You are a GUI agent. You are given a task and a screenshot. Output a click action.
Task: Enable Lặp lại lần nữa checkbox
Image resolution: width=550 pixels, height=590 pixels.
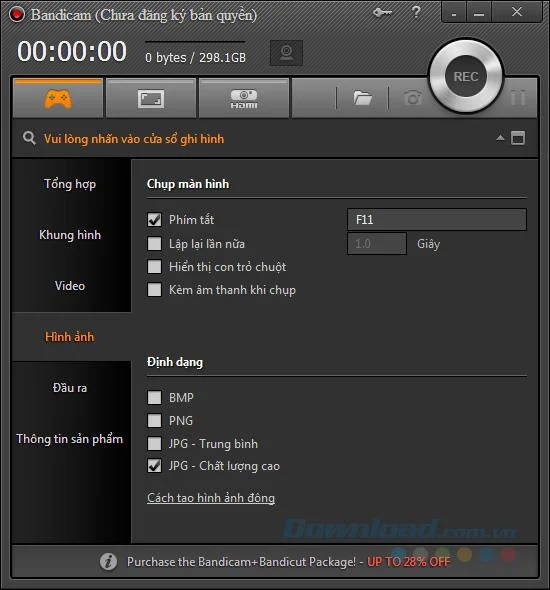click(x=154, y=243)
